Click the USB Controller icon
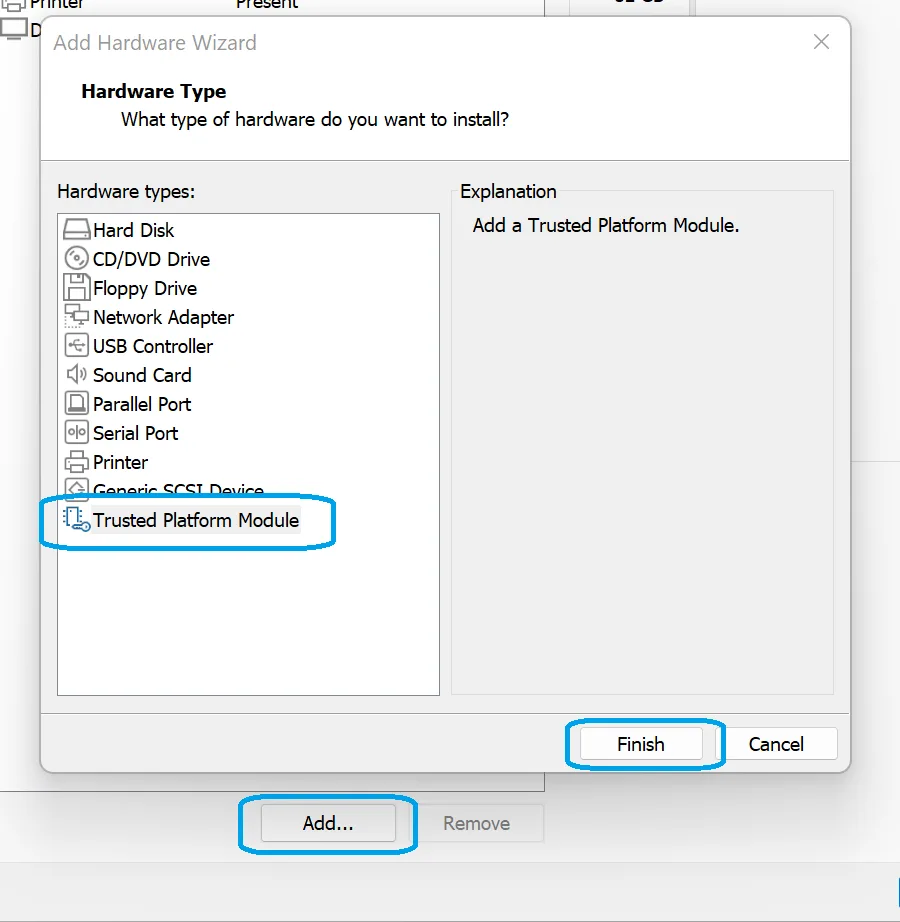900x922 pixels. (76, 346)
